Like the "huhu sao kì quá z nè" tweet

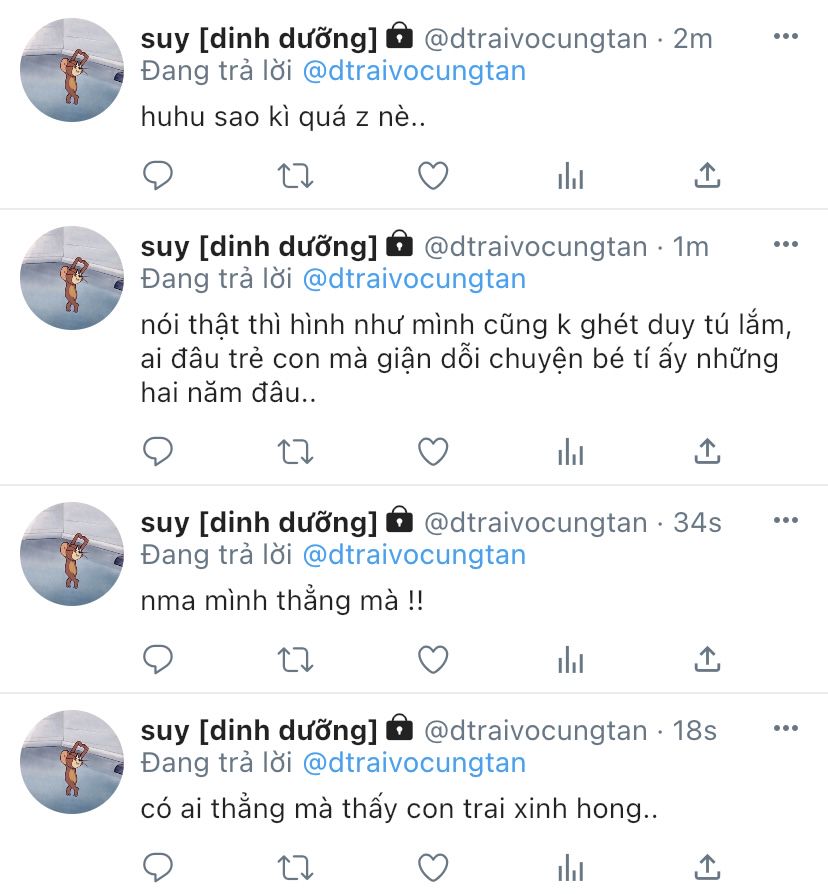[433, 176]
